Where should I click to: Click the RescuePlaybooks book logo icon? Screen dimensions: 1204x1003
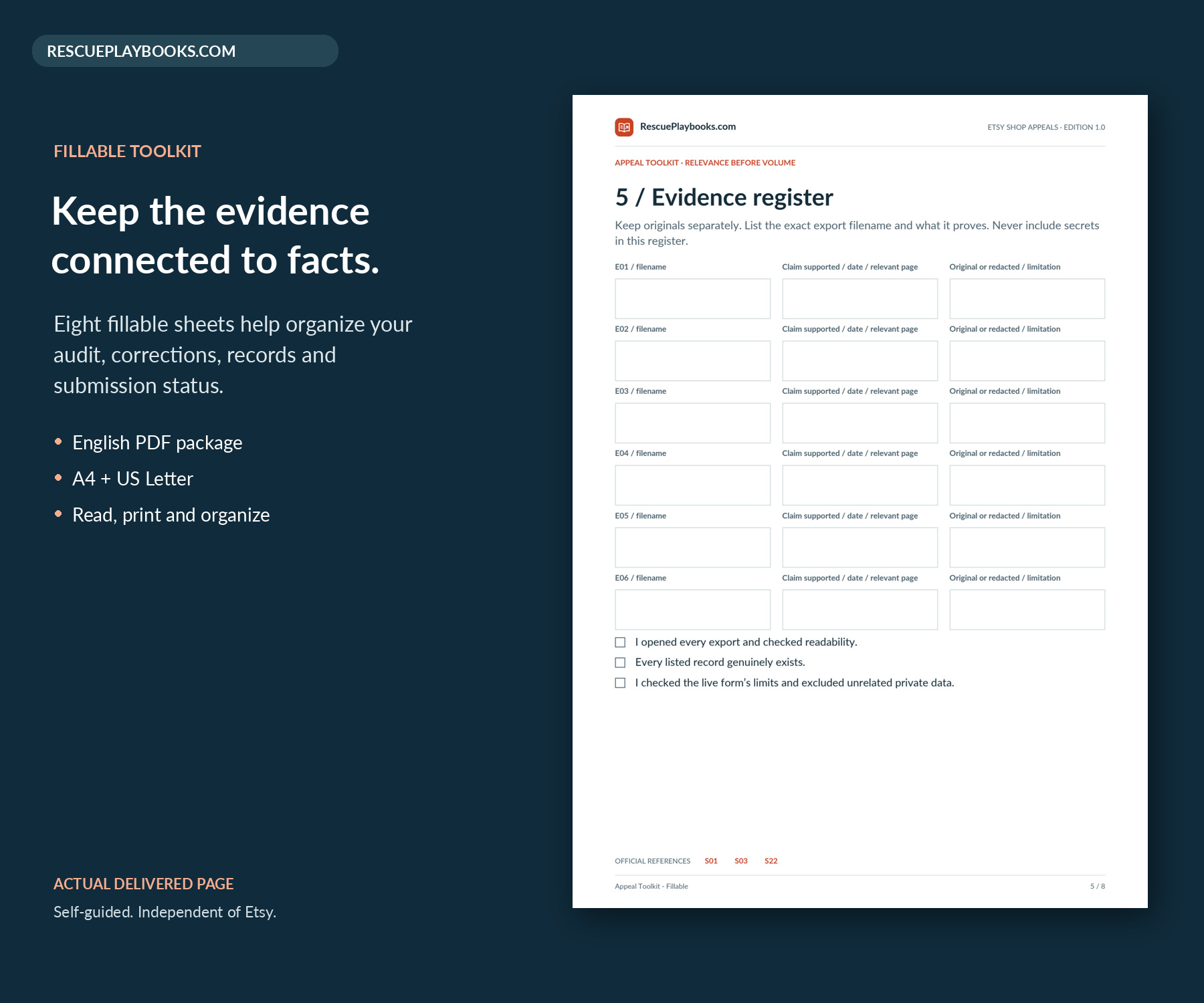pyautogui.click(x=624, y=127)
